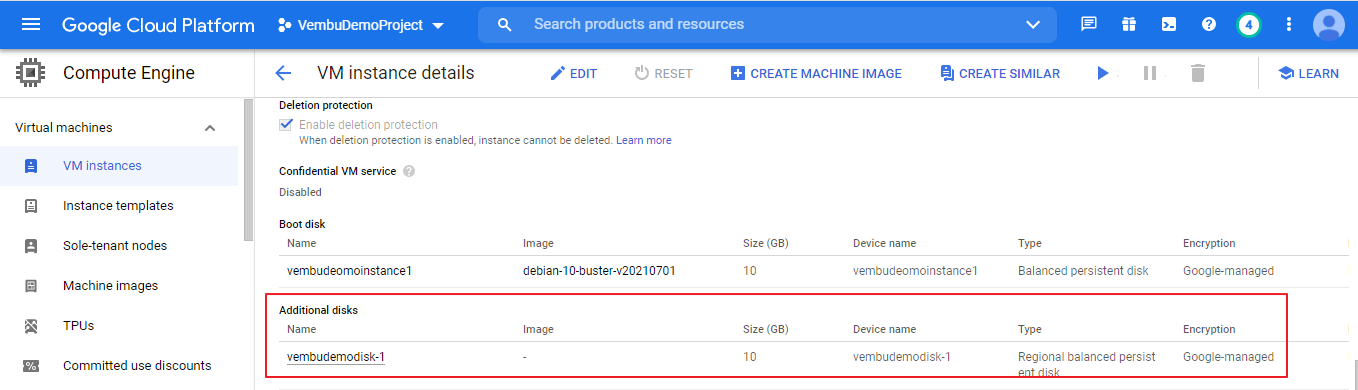Click the user account avatar

coord(1329,24)
